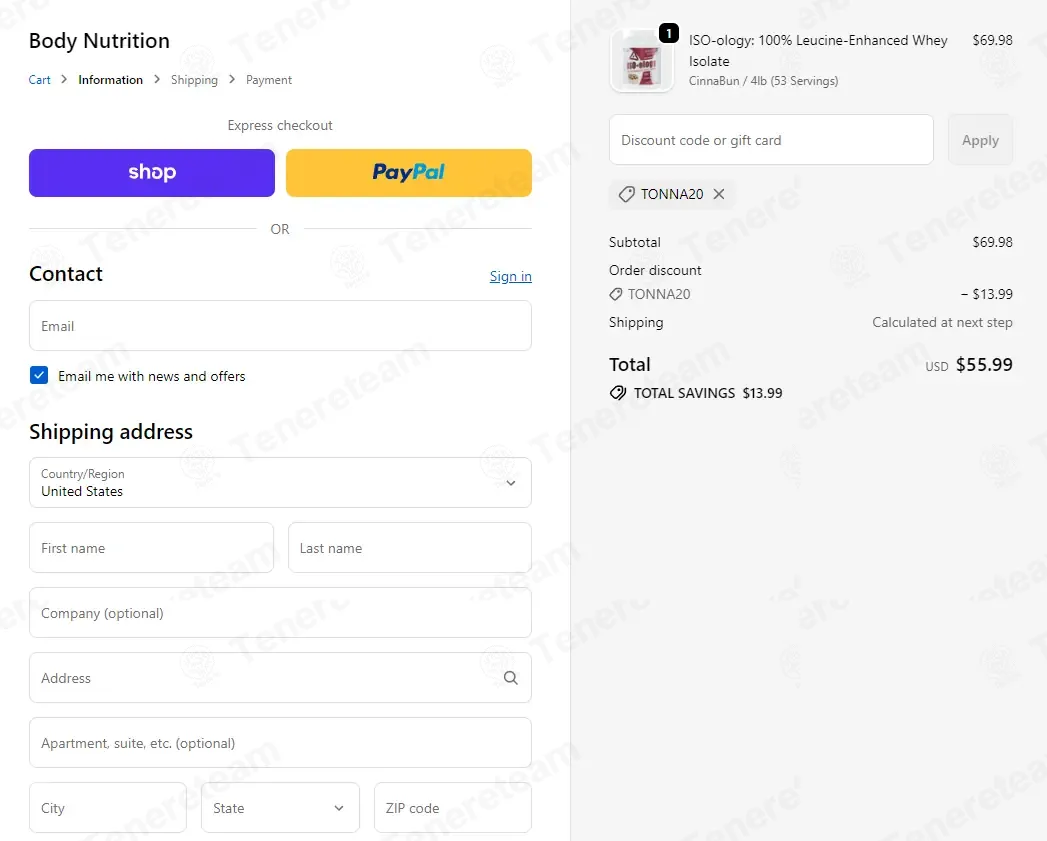Click the order discount TONNA20 tag icon
This screenshot has height=841, width=1047.
[616, 294]
